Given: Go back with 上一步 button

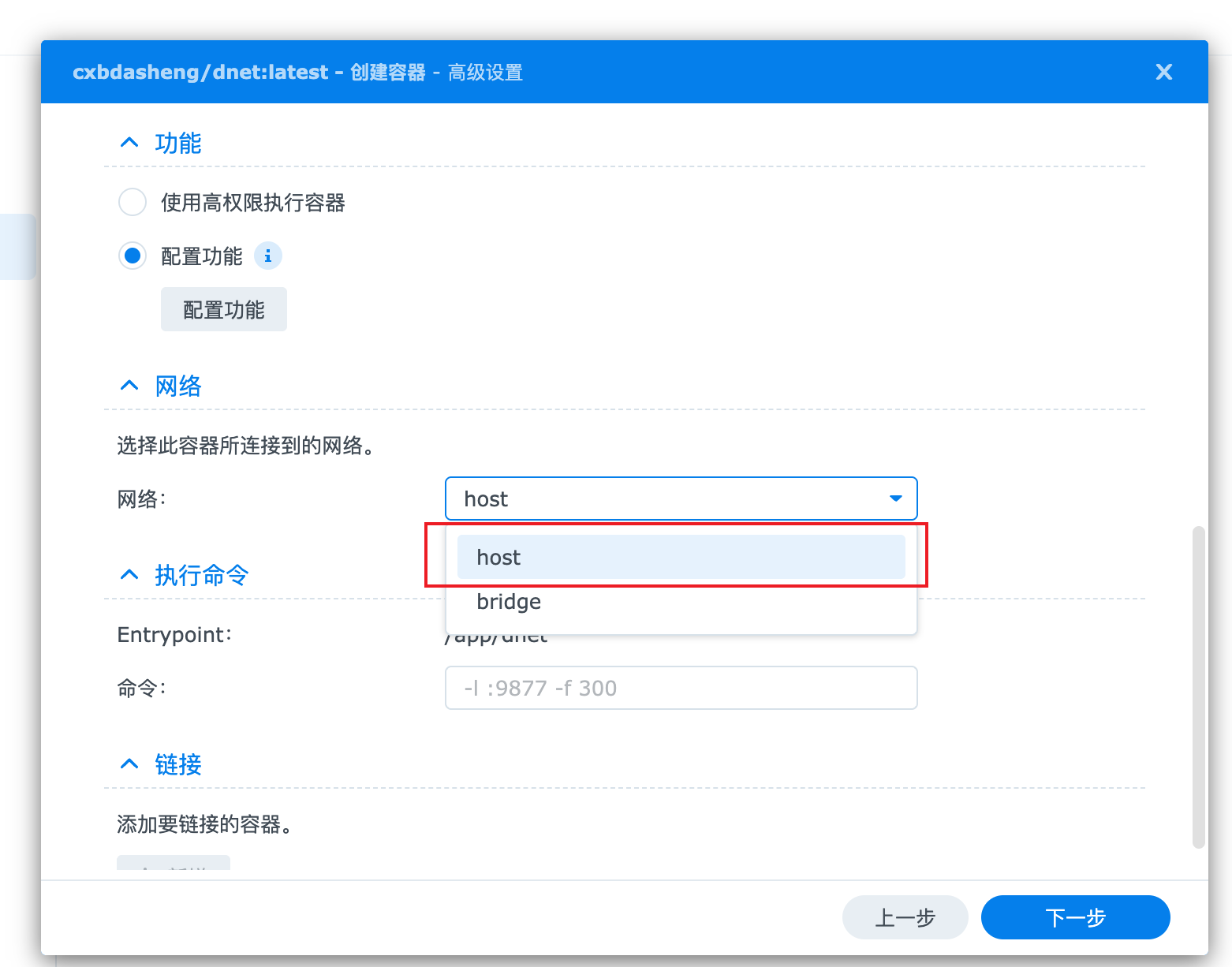Looking at the screenshot, I should coord(905,917).
